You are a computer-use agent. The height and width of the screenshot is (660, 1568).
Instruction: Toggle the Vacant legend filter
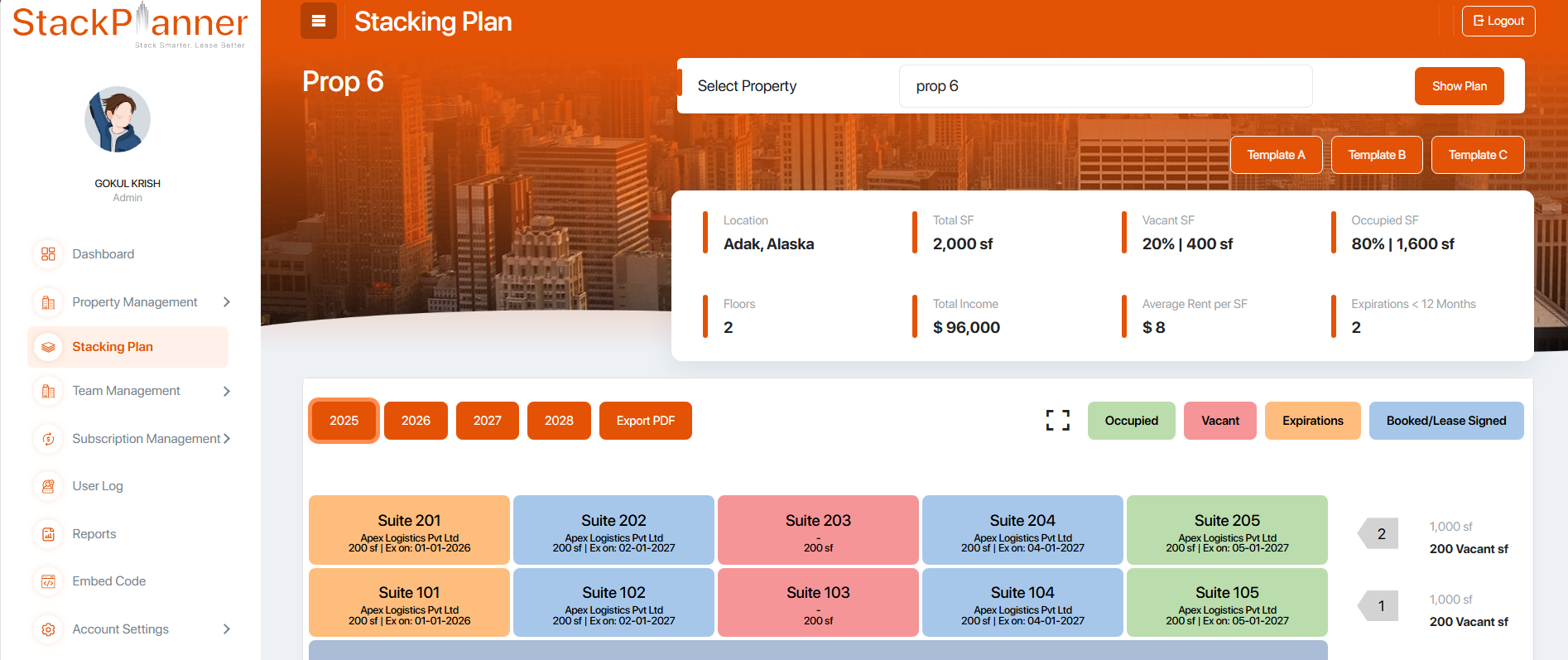[1219, 421]
